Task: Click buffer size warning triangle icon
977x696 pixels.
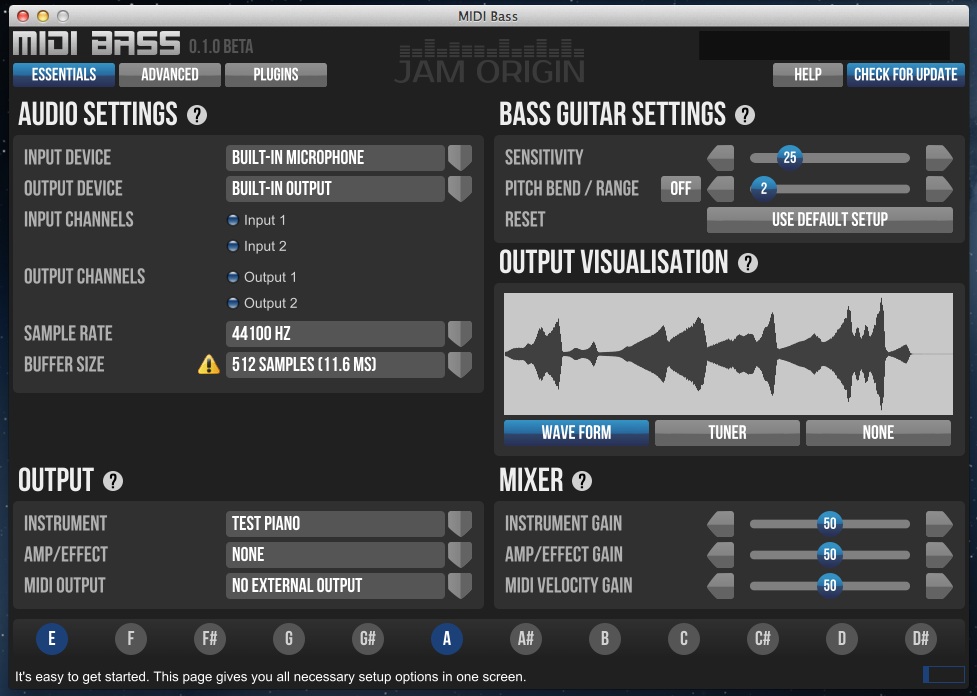Action: coord(209,365)
